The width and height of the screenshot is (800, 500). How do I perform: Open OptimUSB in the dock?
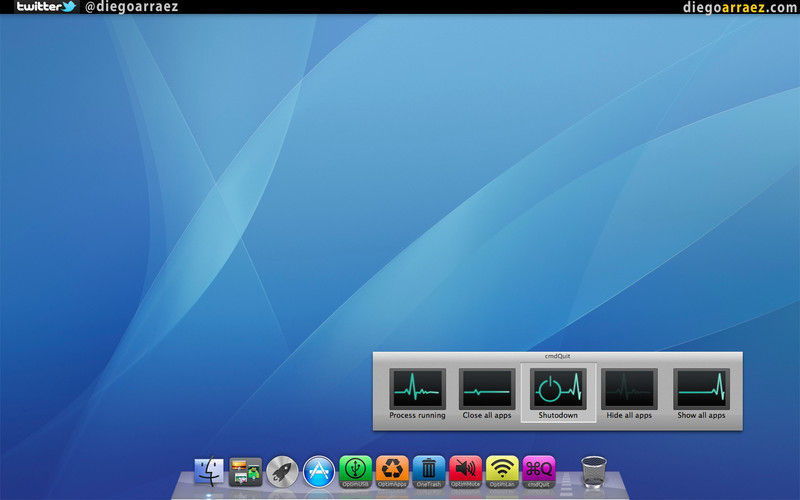pyautogui.click(x=355, y=469)
